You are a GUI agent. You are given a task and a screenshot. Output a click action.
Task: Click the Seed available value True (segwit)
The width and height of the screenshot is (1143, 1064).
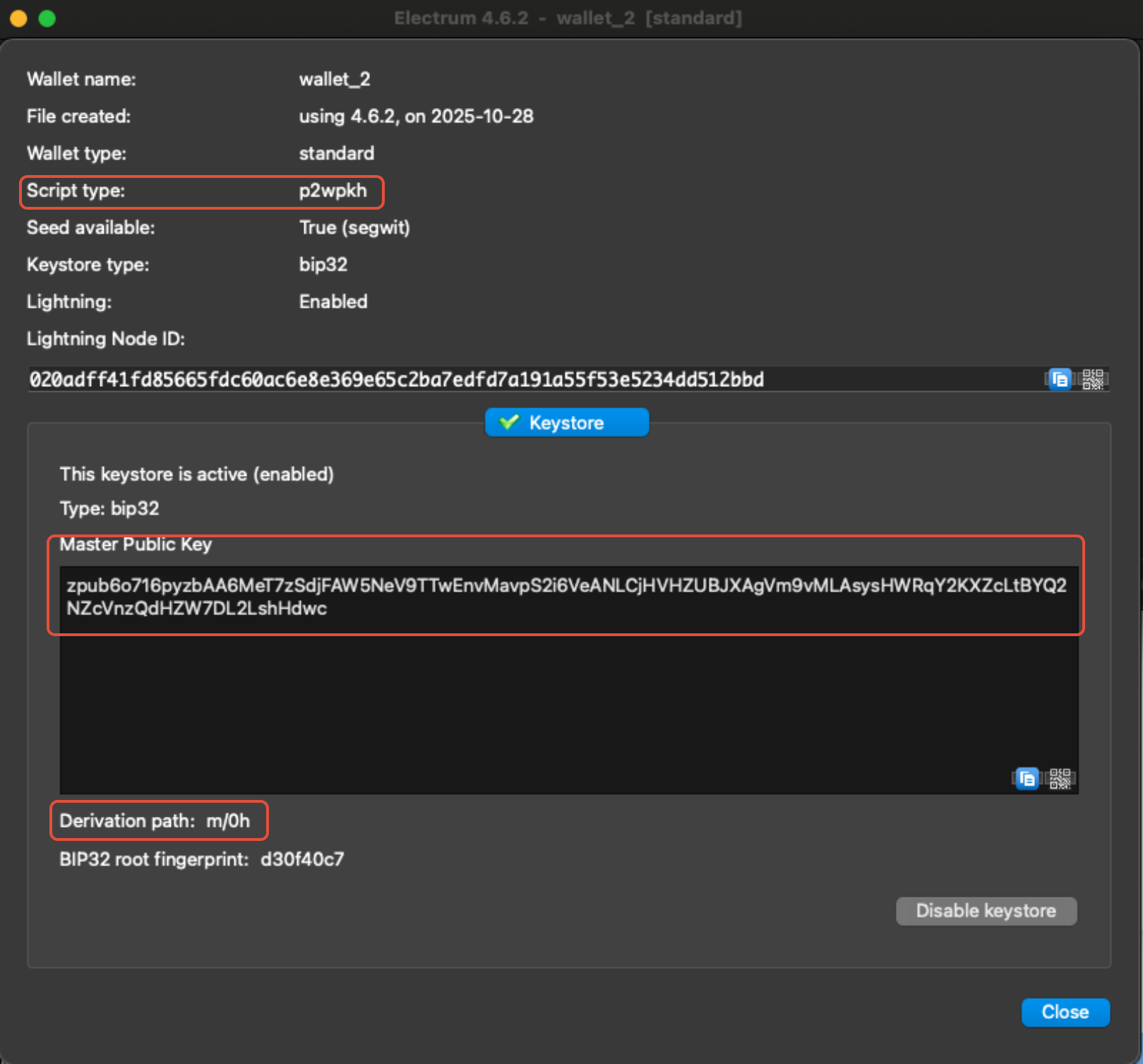tap(354, 227)
